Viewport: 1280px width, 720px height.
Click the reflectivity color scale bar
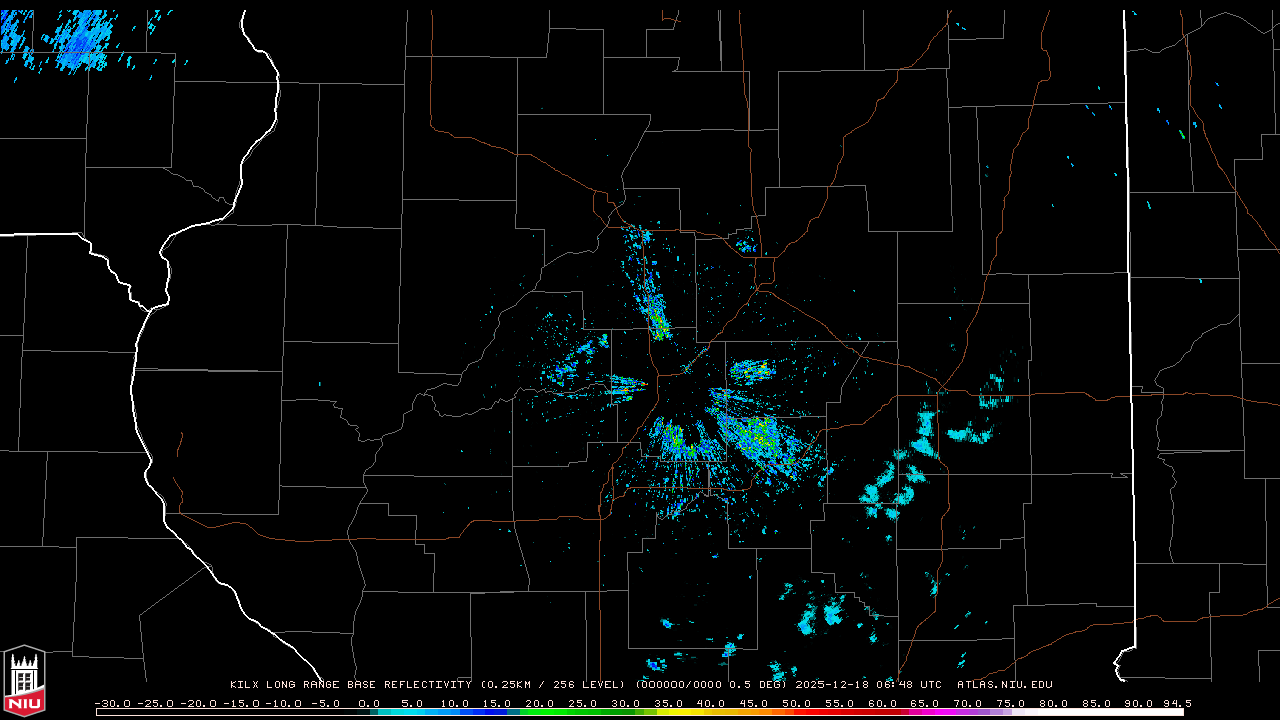(x=640, y=712)
